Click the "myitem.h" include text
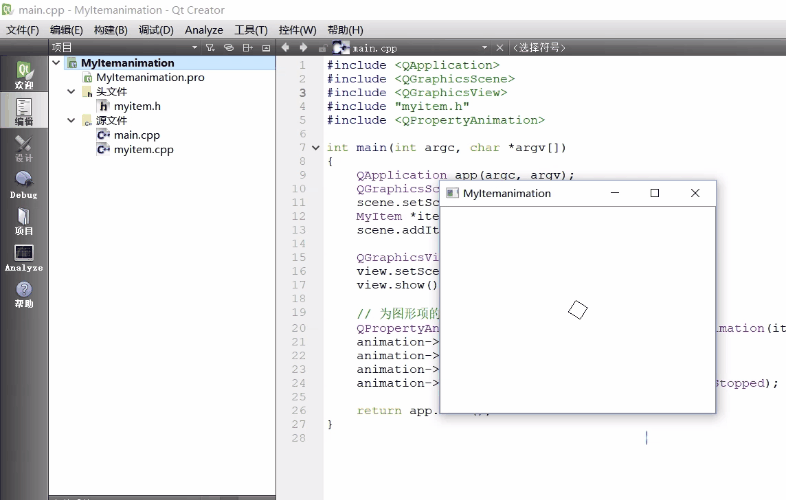 (432, 106)
